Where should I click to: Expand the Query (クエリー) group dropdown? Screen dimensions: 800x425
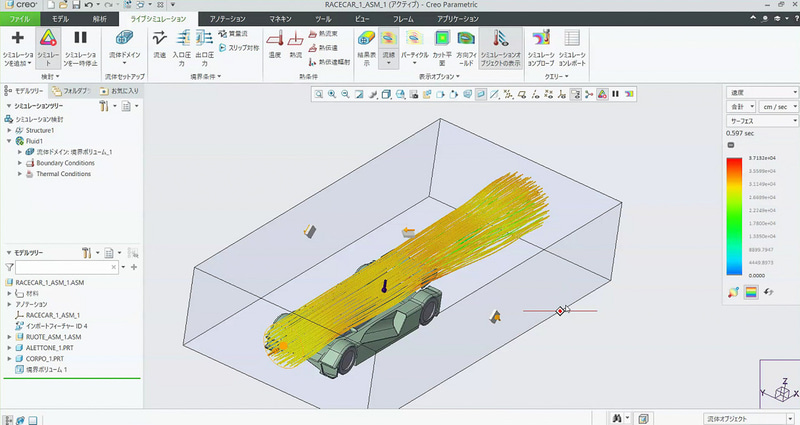click(x=557, y=77)
